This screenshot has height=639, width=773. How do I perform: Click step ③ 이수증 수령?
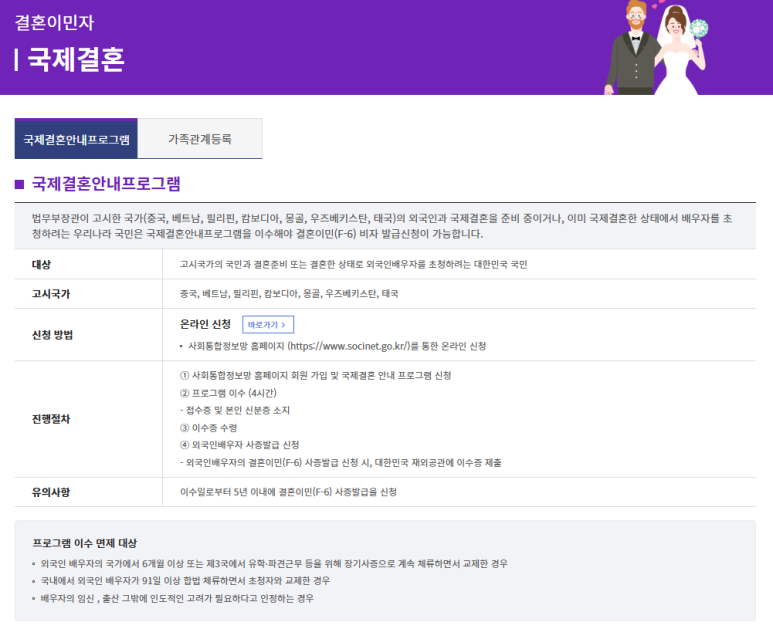pos(209,427)
